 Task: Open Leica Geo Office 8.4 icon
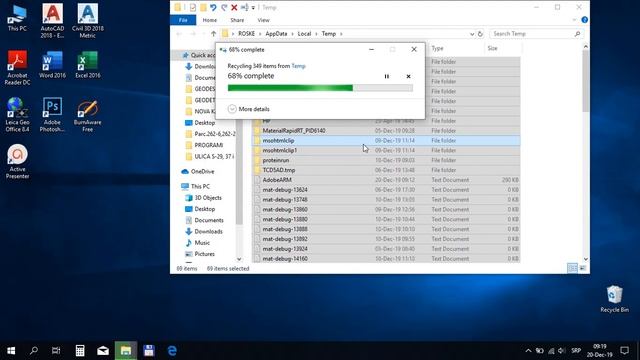click(17, 115)
